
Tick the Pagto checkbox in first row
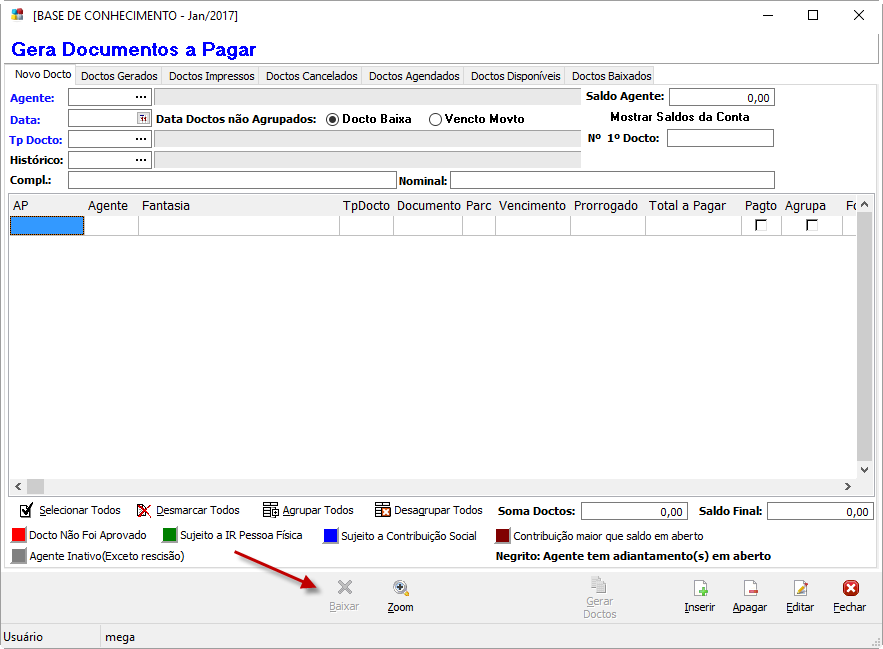click(761, 226)
